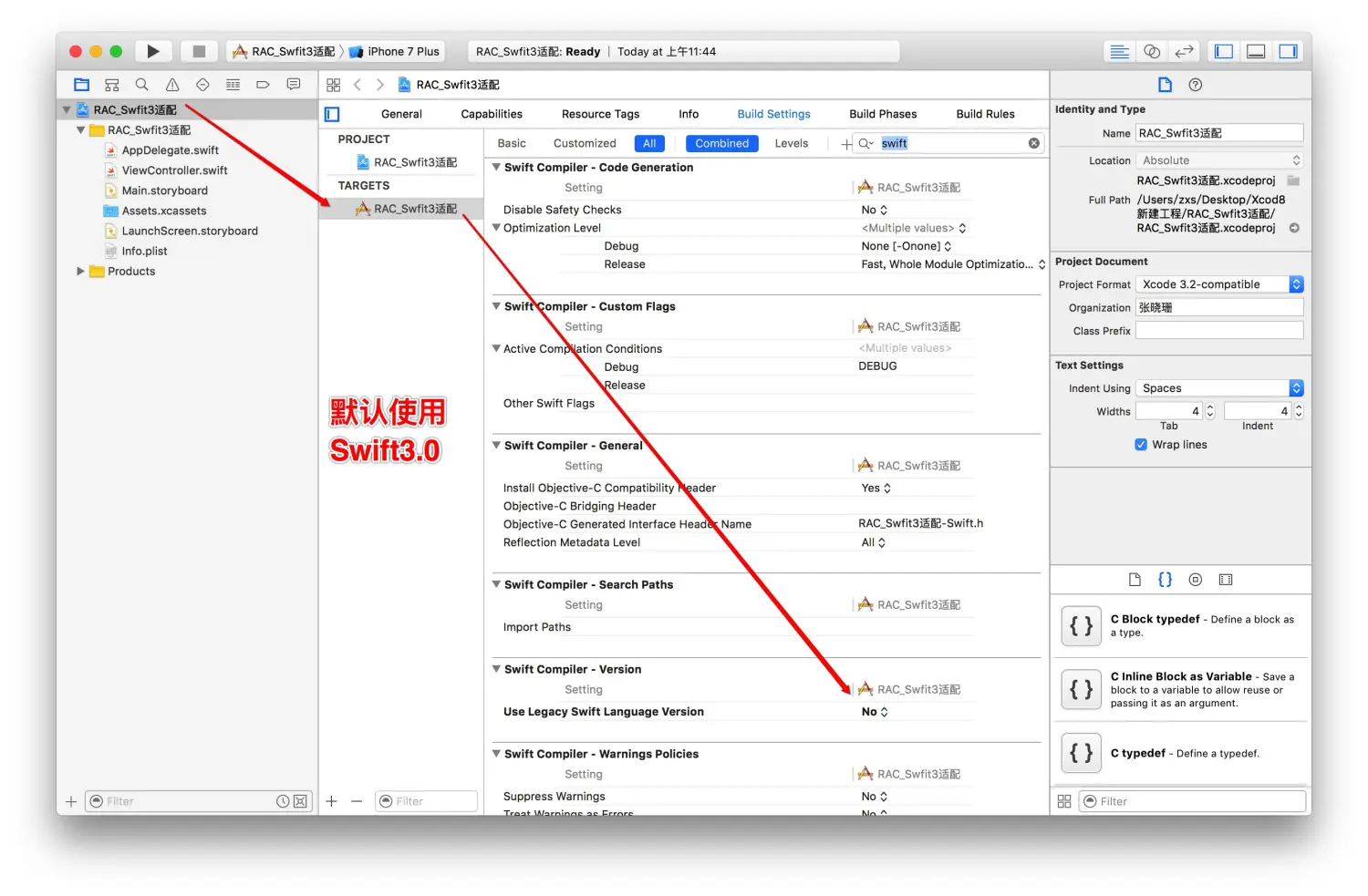Switch to the Standard editor

1120,51
